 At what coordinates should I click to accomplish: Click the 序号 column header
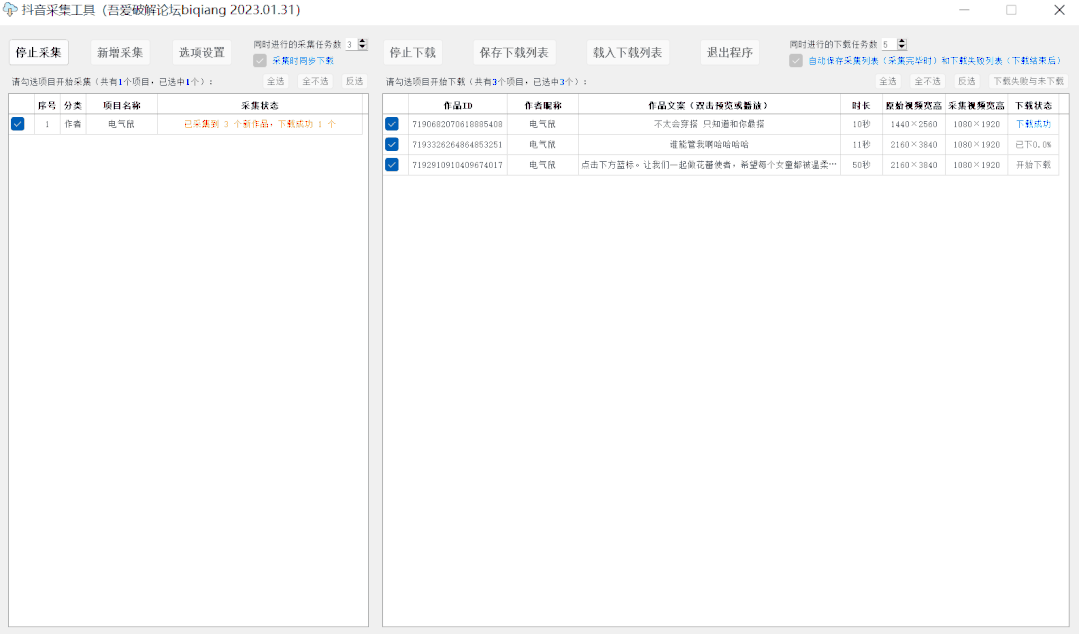tap(47, 105)
